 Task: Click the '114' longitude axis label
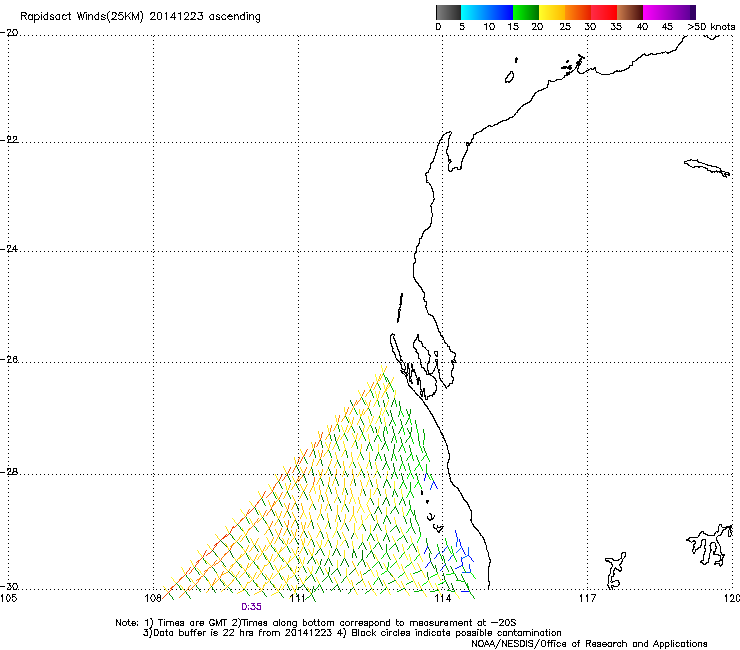pyautogui.click(x=442, y=598)
